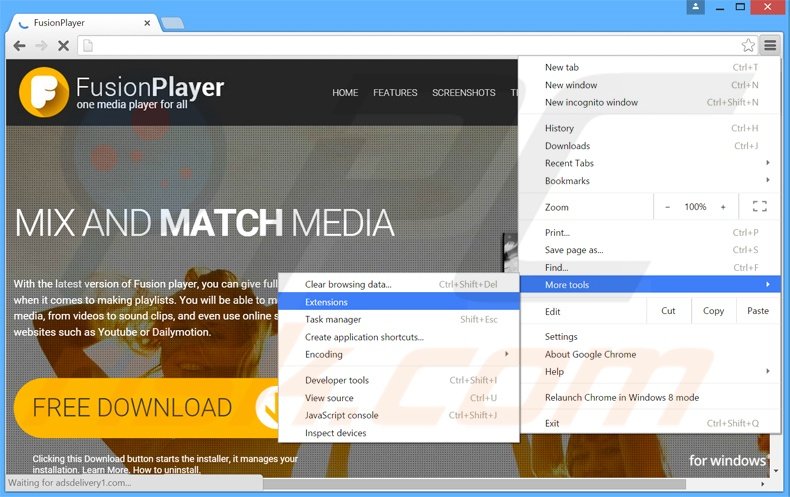The height and width of the screenshot is (497, 790).
Task: Open Settings from the Chrome menu
Action: [649, 336]
